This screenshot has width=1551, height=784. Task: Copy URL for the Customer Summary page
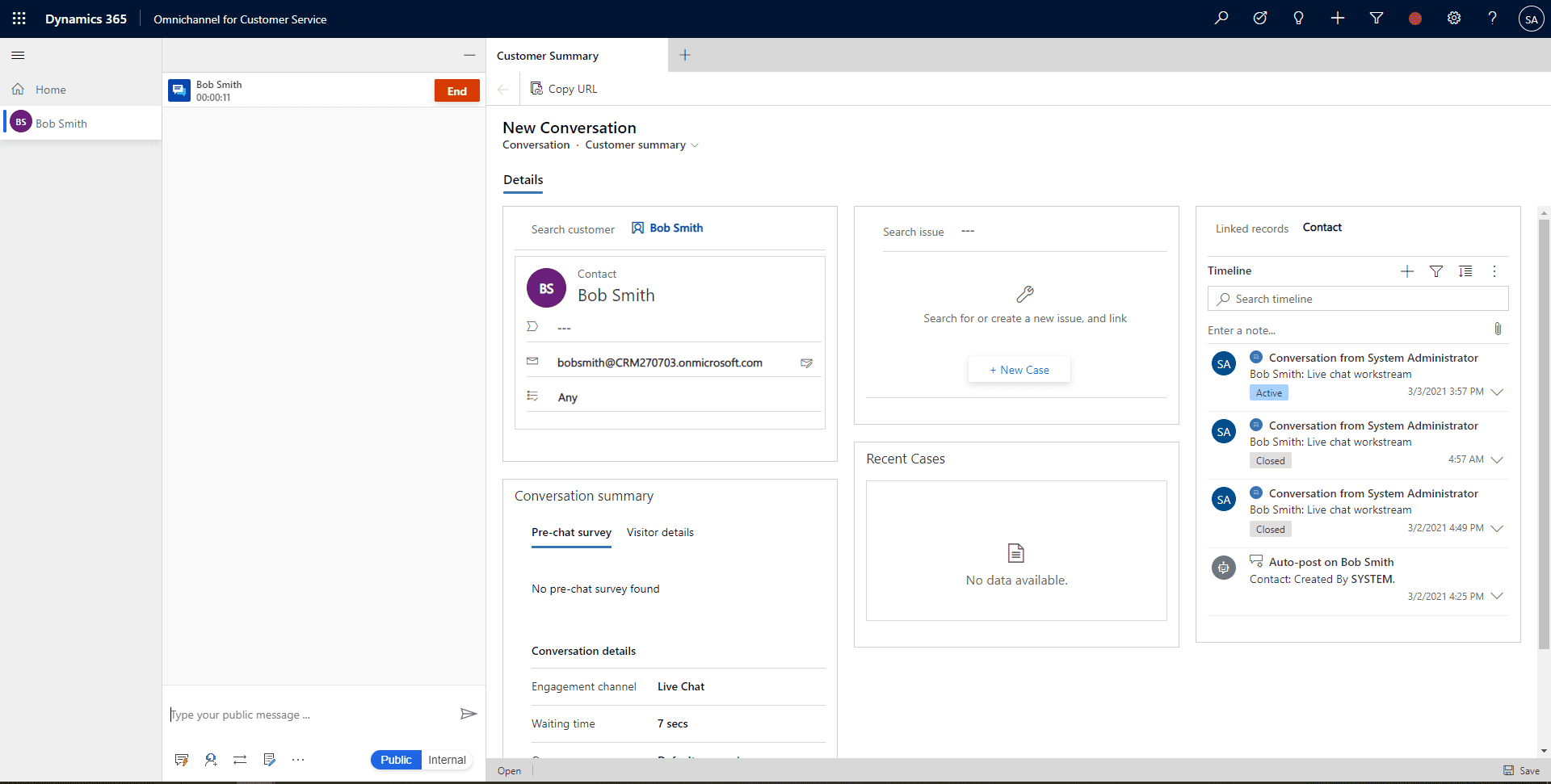[x=564, y=89]
